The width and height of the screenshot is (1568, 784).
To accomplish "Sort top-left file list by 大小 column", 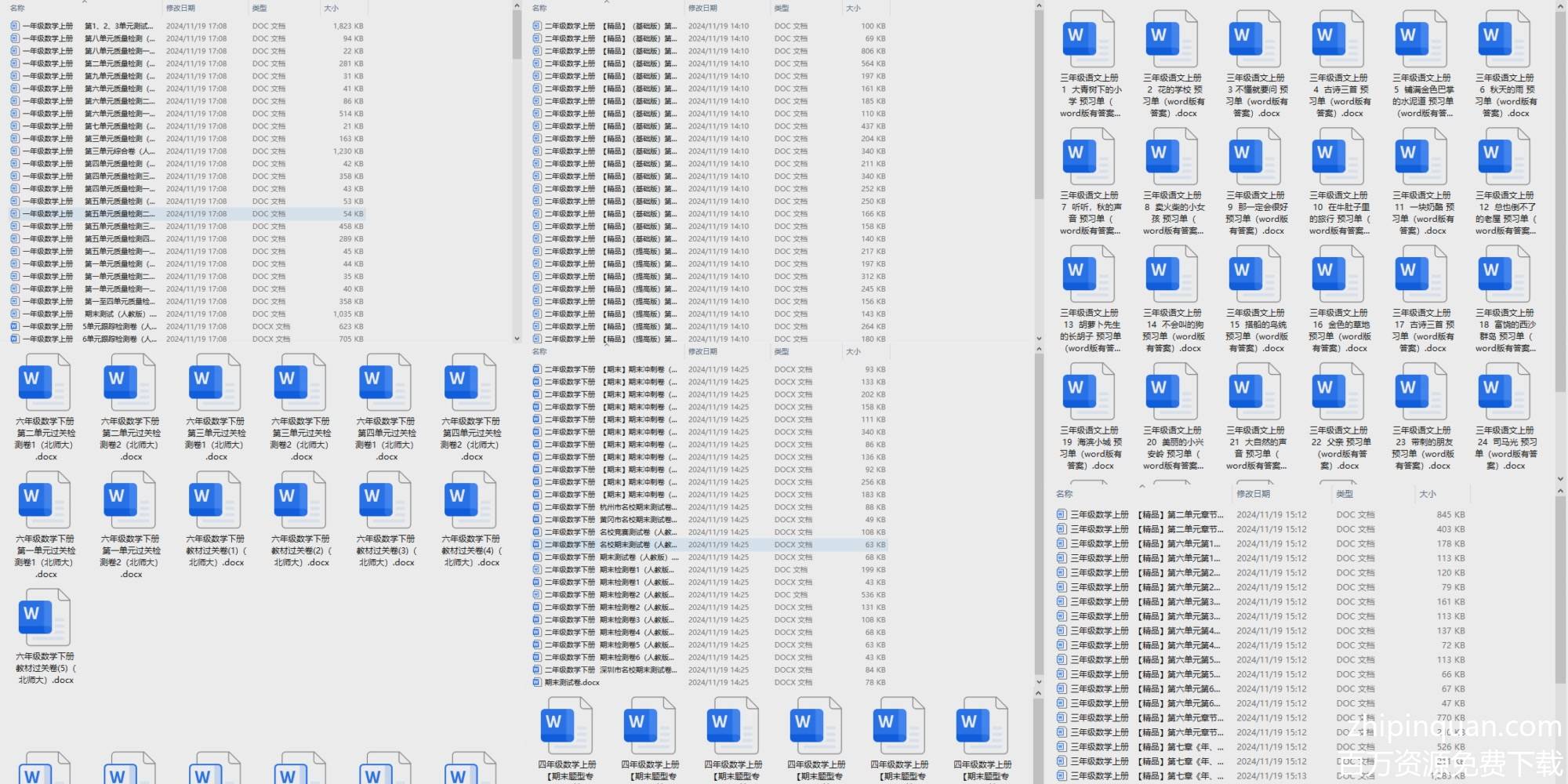I will (331, 8).
